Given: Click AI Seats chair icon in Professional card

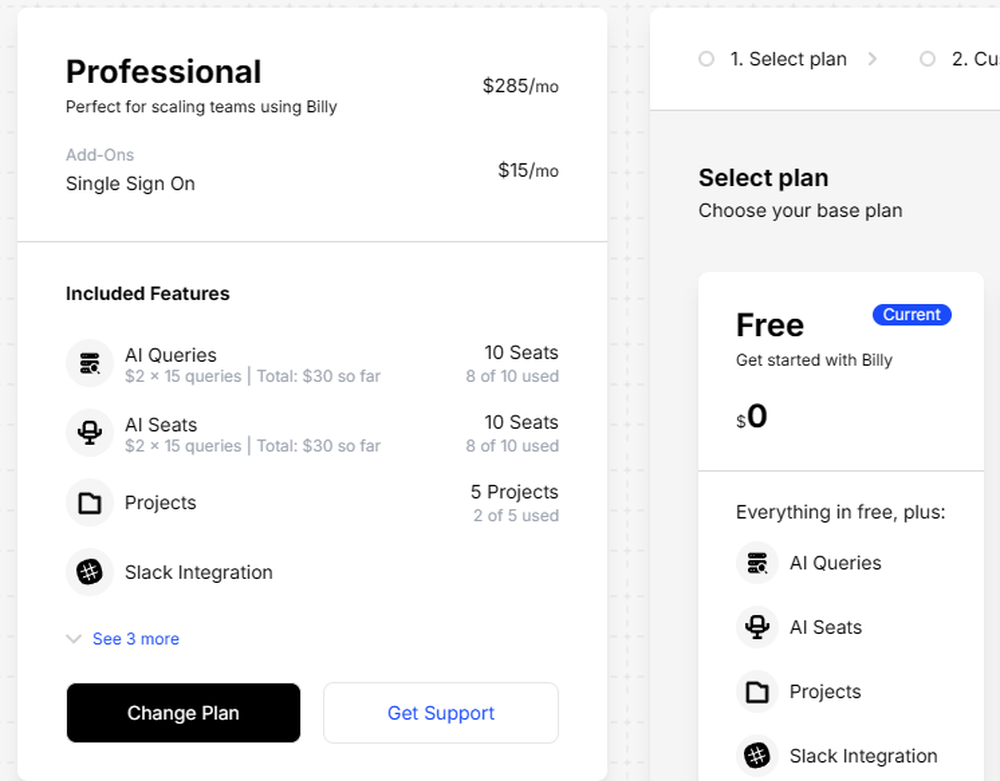Looking at the screenshot, I should (x=90, y=433).
